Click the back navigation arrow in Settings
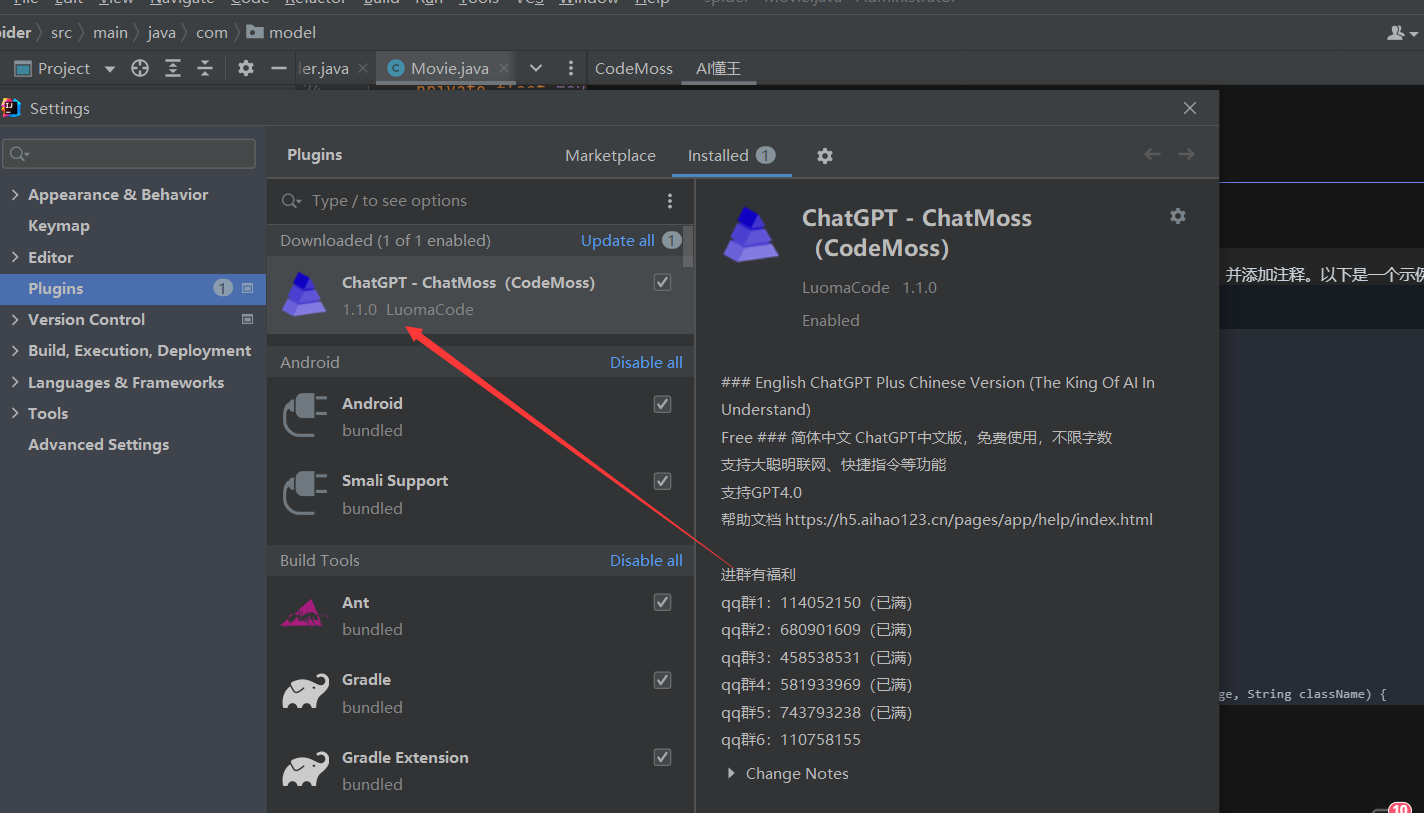The image size is (1424, 813). (x=1152, y=154)
